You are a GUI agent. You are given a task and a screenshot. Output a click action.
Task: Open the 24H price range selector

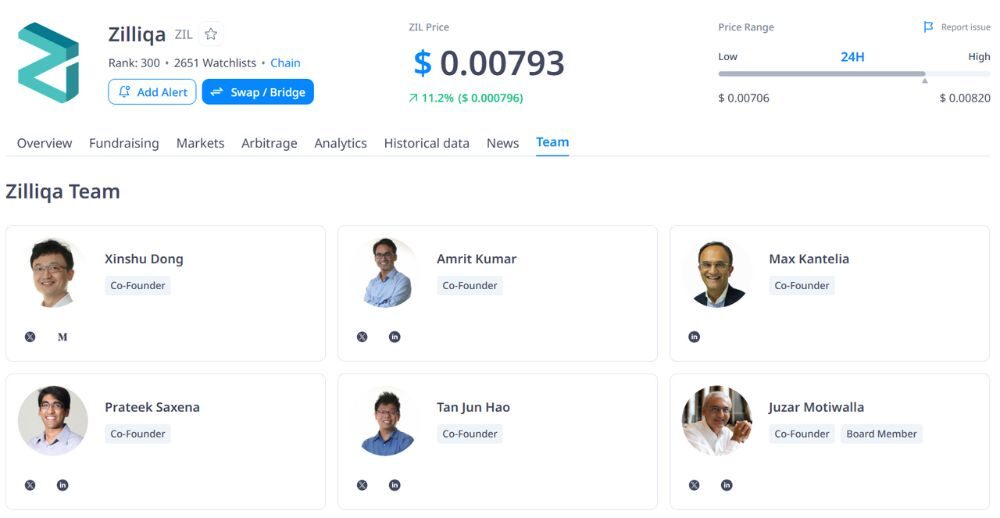pyautogui.click(x=852, y=57)
